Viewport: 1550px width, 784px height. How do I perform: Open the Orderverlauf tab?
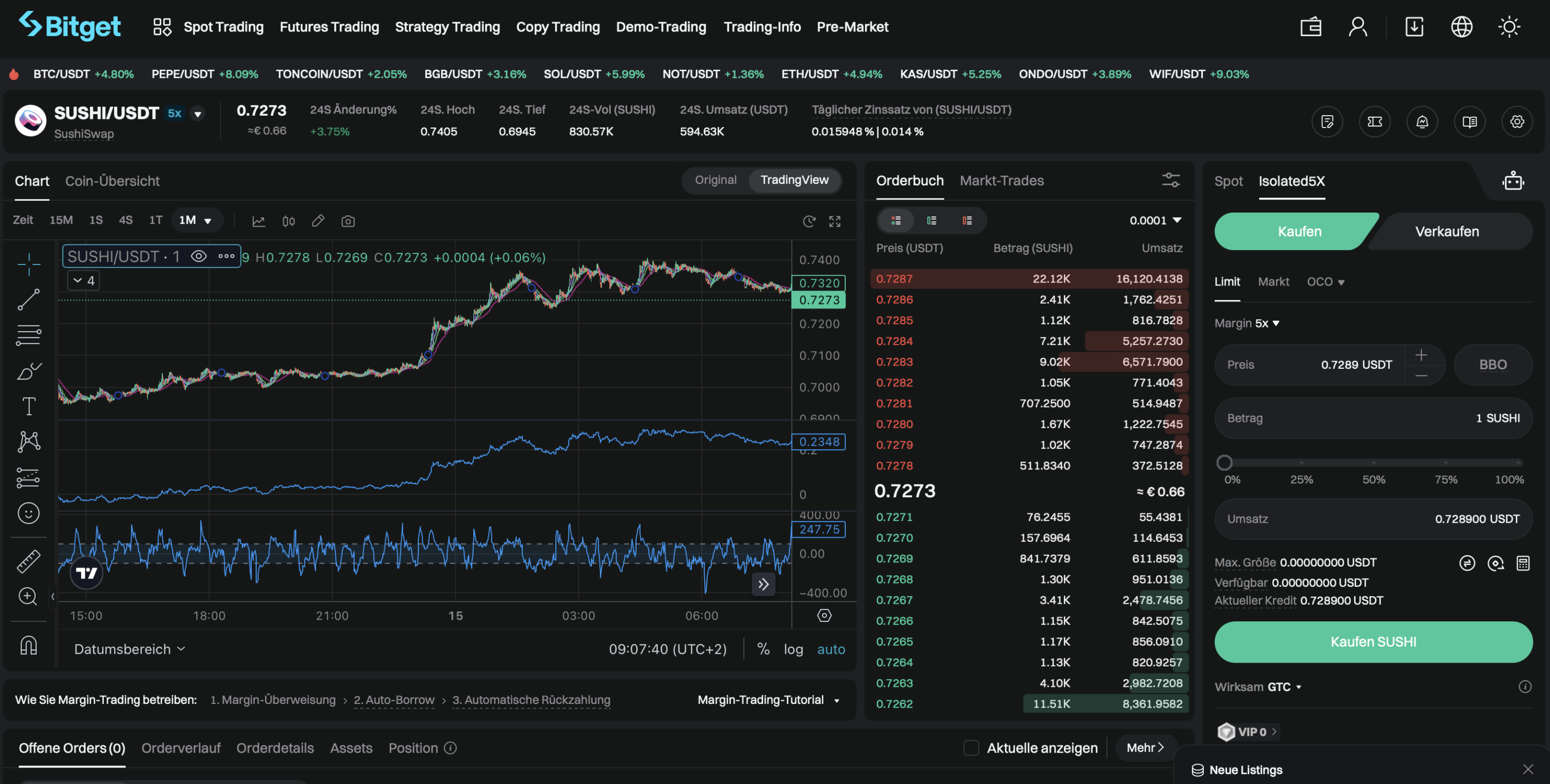(180, 748)
